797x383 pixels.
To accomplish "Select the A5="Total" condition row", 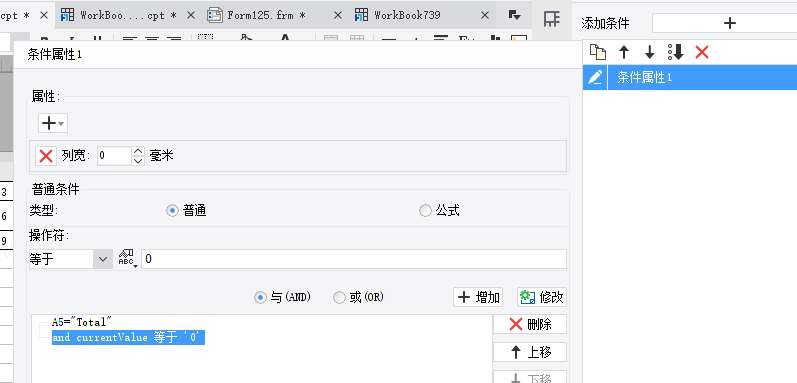I will coord(82,322).
